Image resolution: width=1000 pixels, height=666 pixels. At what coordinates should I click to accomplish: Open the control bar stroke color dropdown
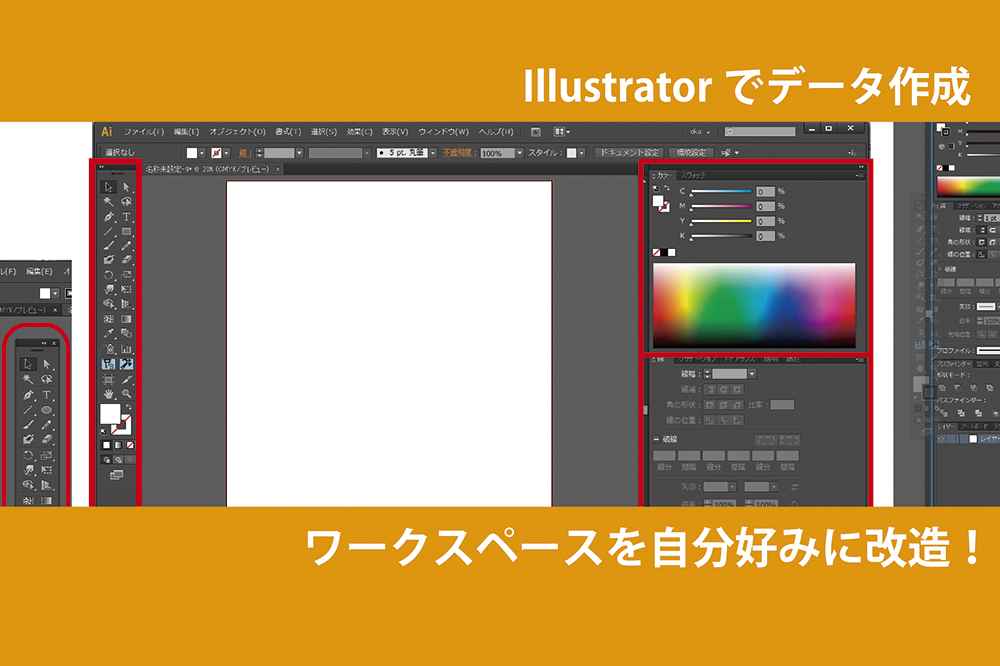227,153
